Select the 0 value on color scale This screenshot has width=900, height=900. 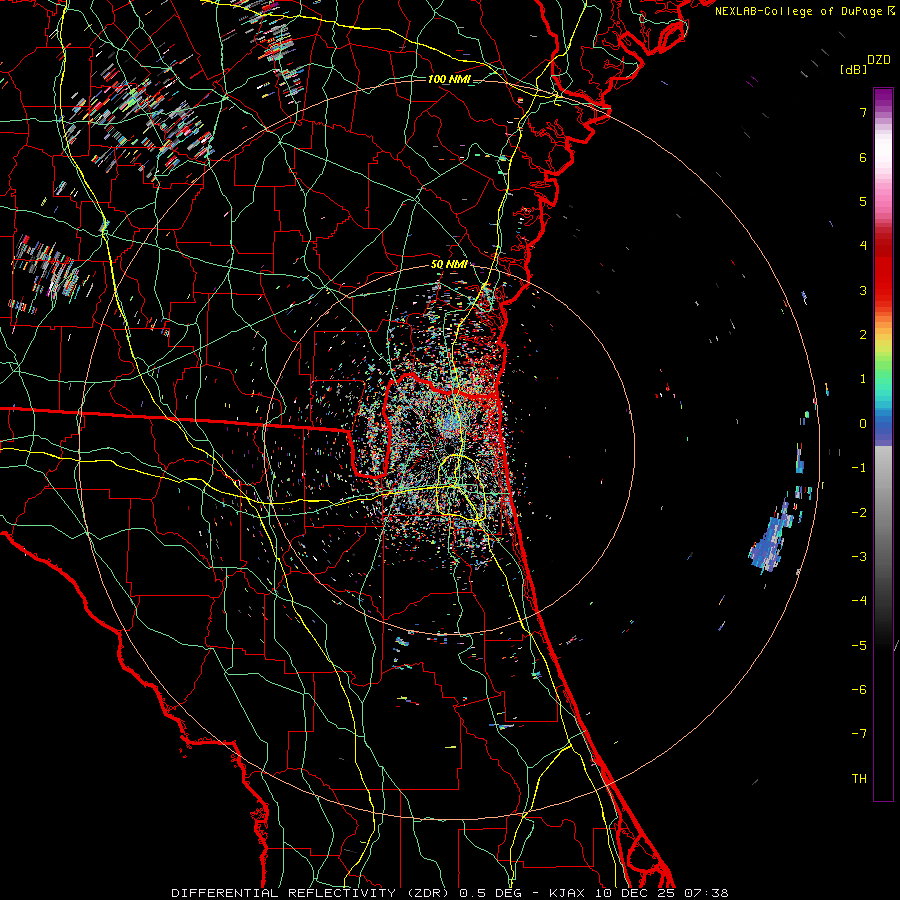(863, 424)
